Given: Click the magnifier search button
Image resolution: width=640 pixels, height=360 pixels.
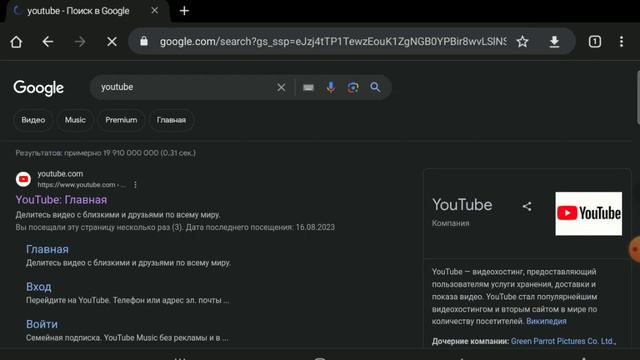Looking at the screenshot, I should (x=375, y=87).
